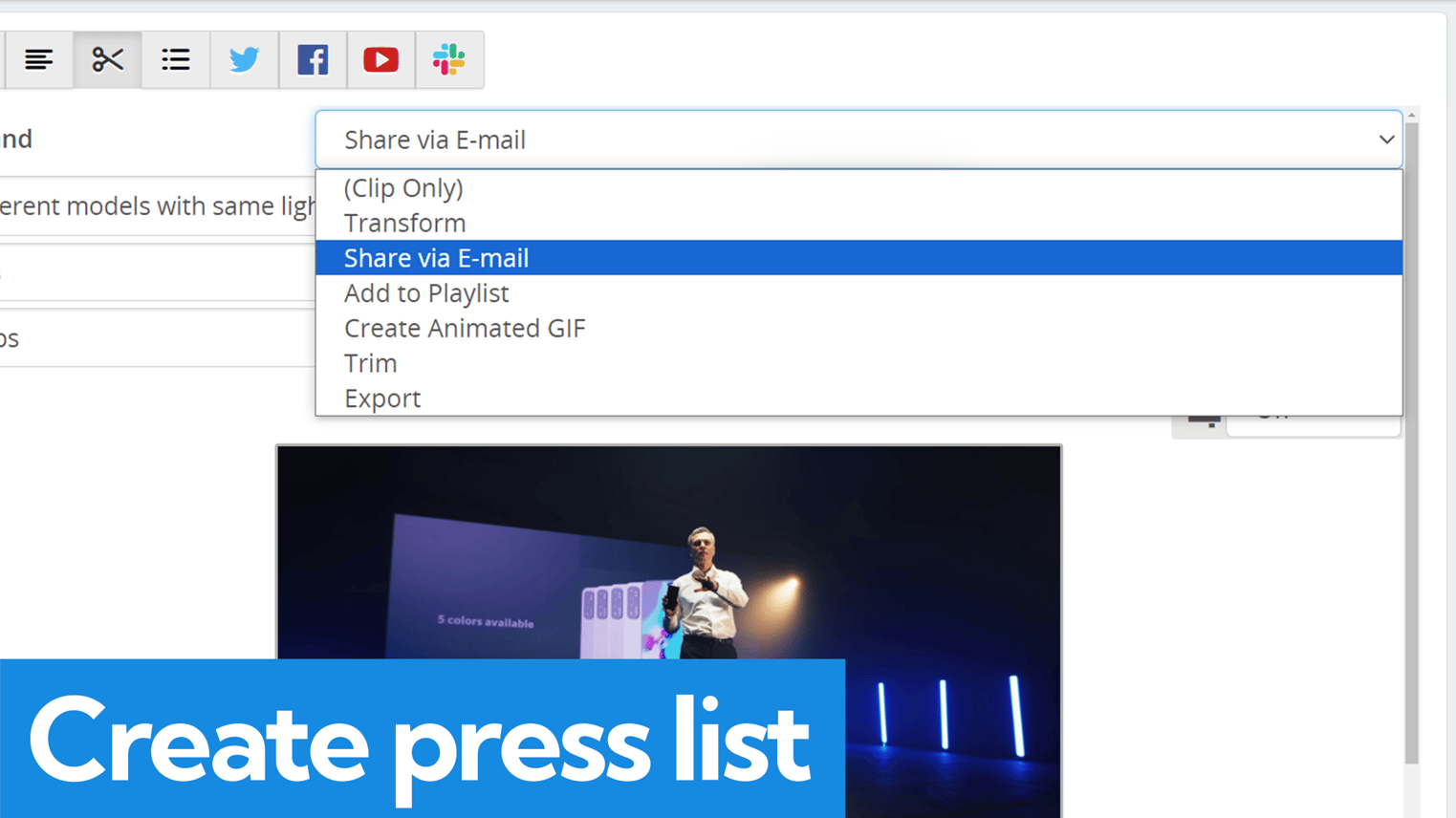This screenshot has width=1456, height=818.
Task: Pick the highlighted Share via E-mail option
Action: tap(436, 258)
